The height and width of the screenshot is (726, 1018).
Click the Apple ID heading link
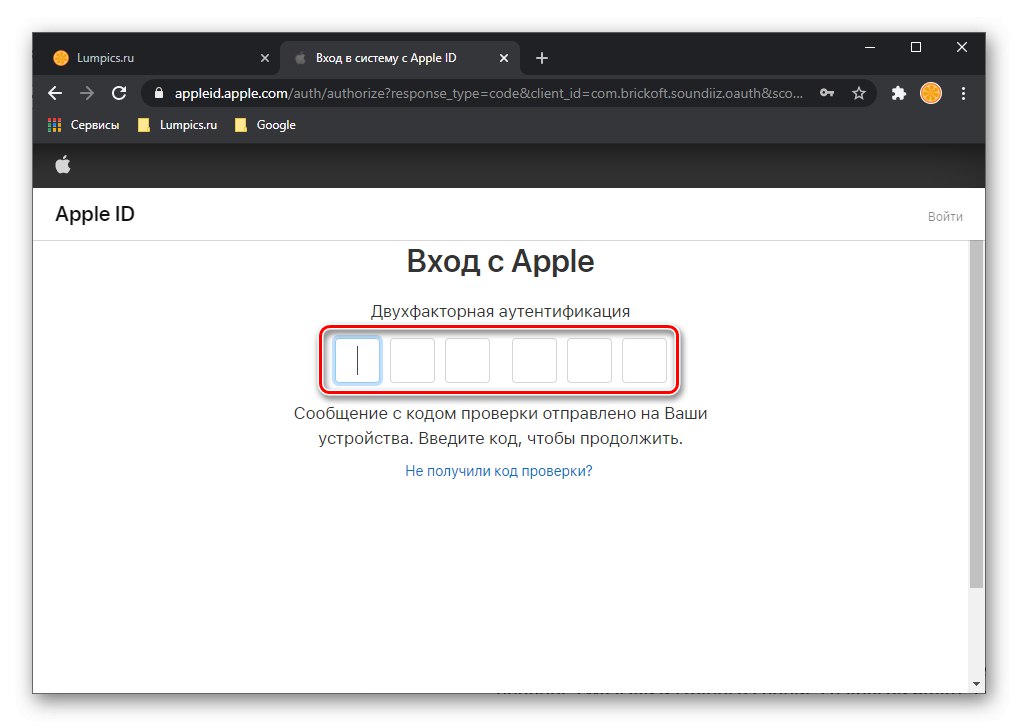point(95,214)
